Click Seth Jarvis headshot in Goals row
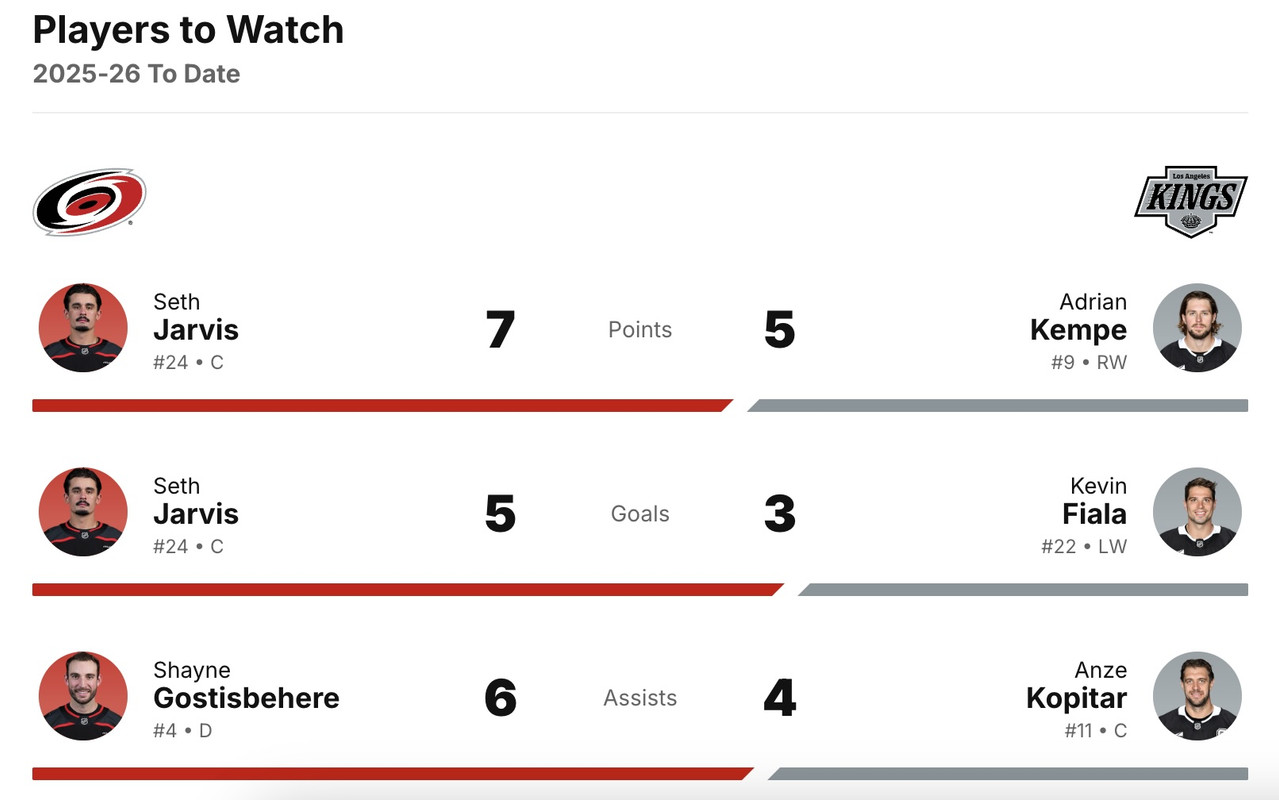 click(x=83, y=512)
